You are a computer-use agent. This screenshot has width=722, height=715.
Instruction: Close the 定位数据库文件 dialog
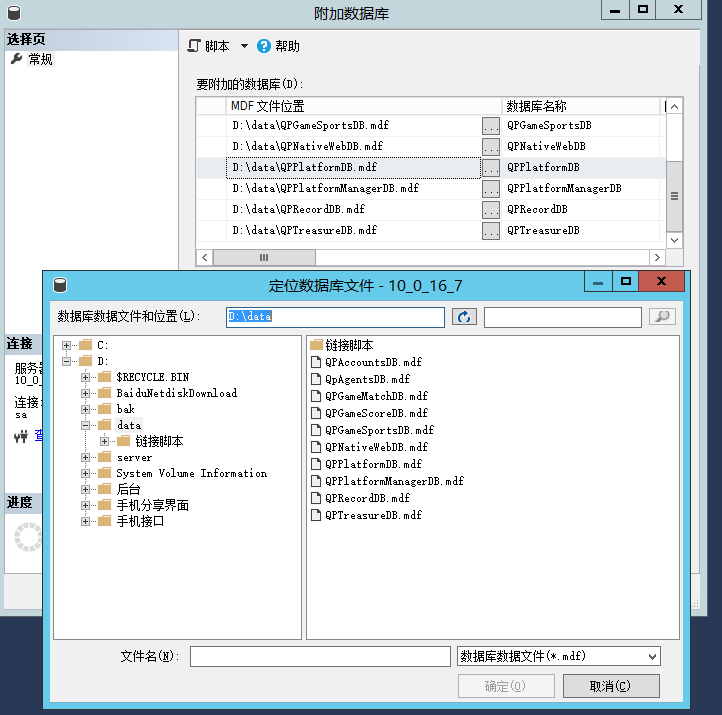661,282
